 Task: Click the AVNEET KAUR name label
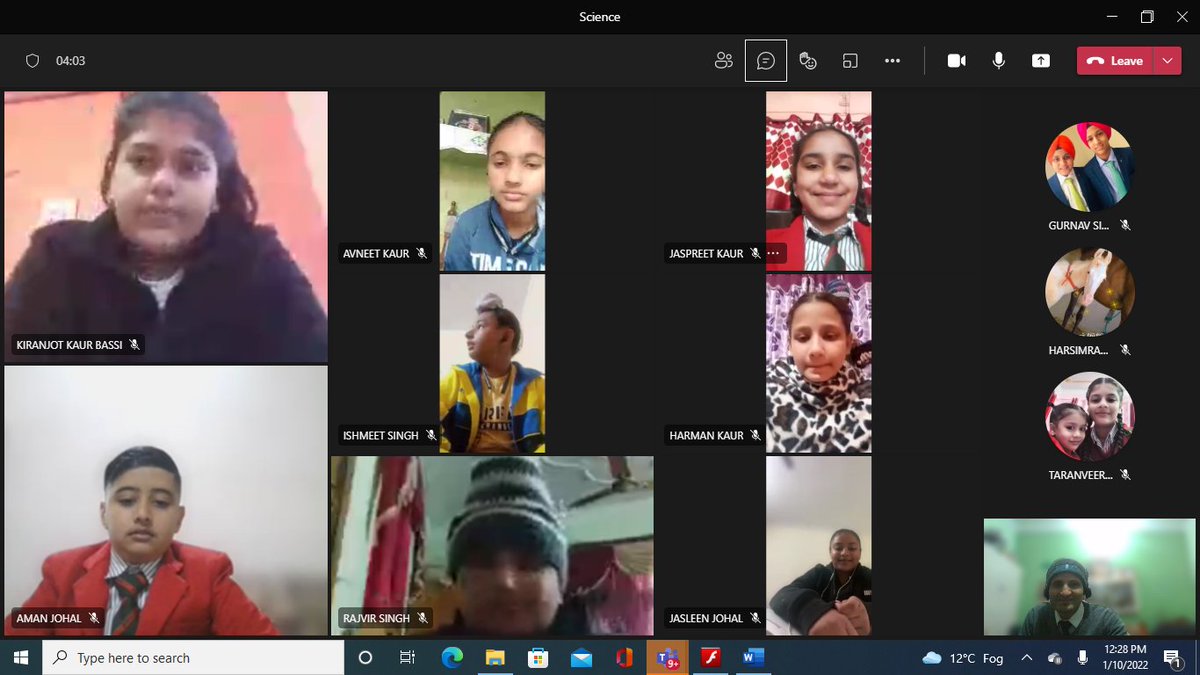click(376, 254)
